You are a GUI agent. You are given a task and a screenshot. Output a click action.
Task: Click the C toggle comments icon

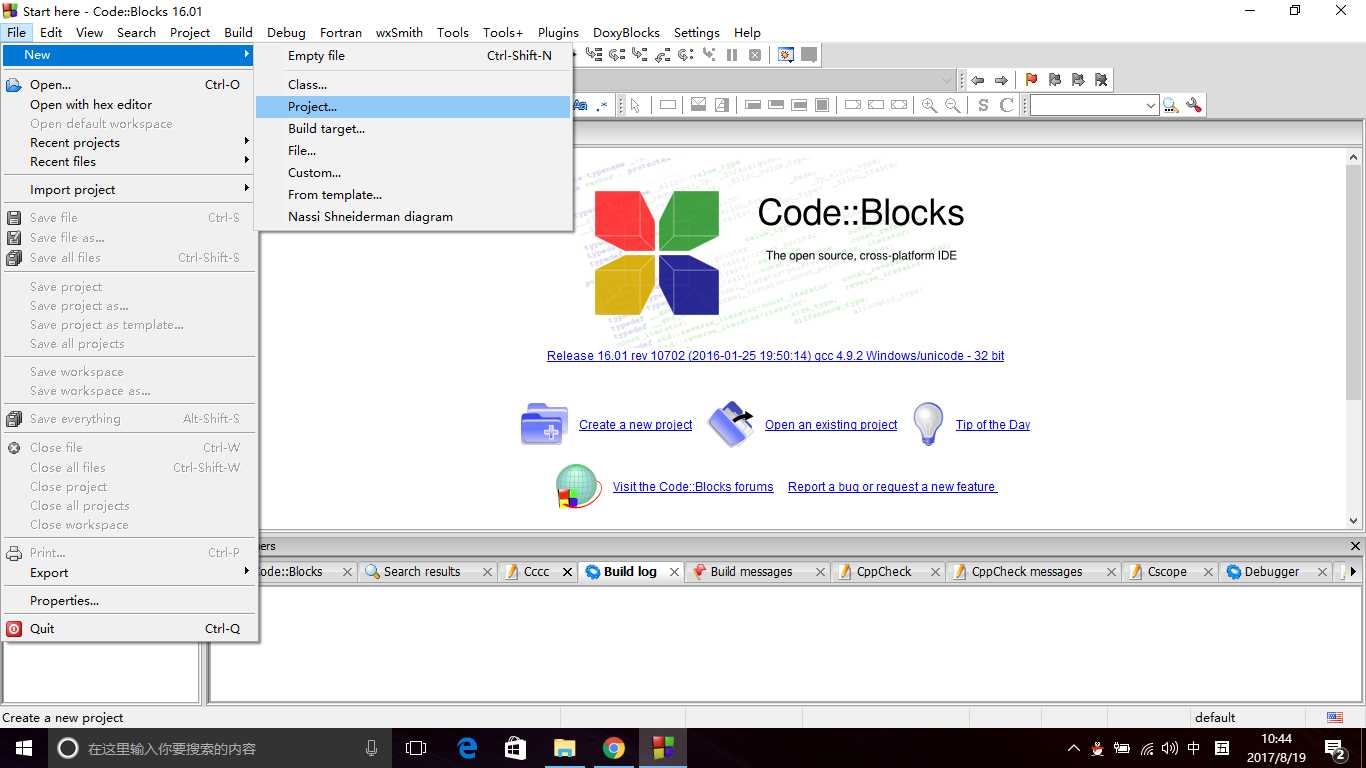[x=1007, y=105]
